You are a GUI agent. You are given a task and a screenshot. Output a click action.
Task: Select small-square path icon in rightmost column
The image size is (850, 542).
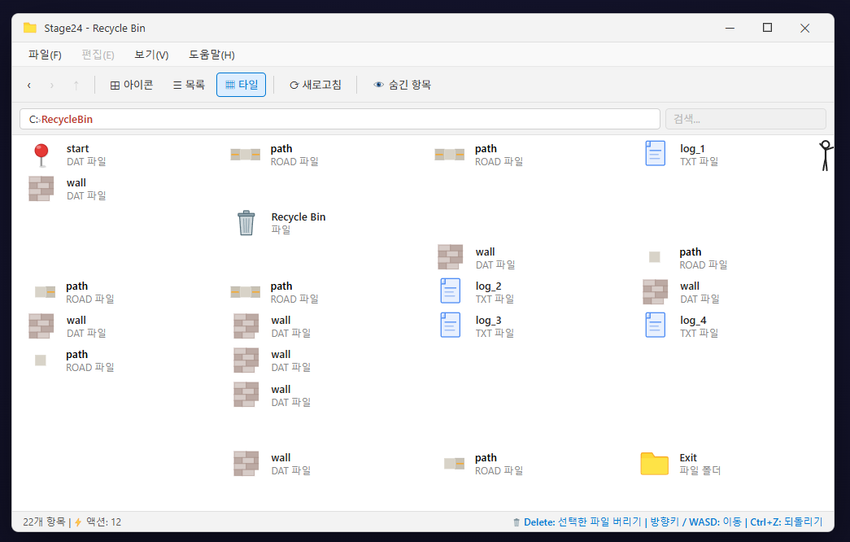click(x=655, y=257)
